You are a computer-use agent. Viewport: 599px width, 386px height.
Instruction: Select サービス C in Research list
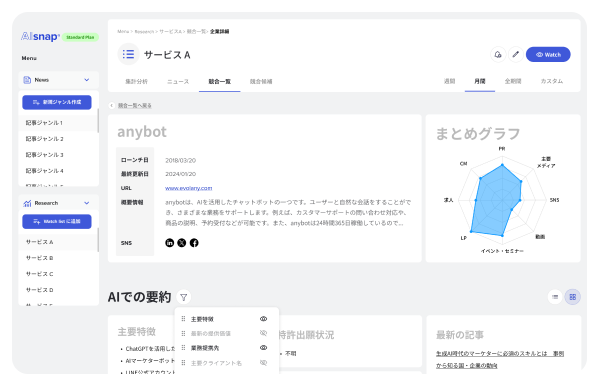58,274
